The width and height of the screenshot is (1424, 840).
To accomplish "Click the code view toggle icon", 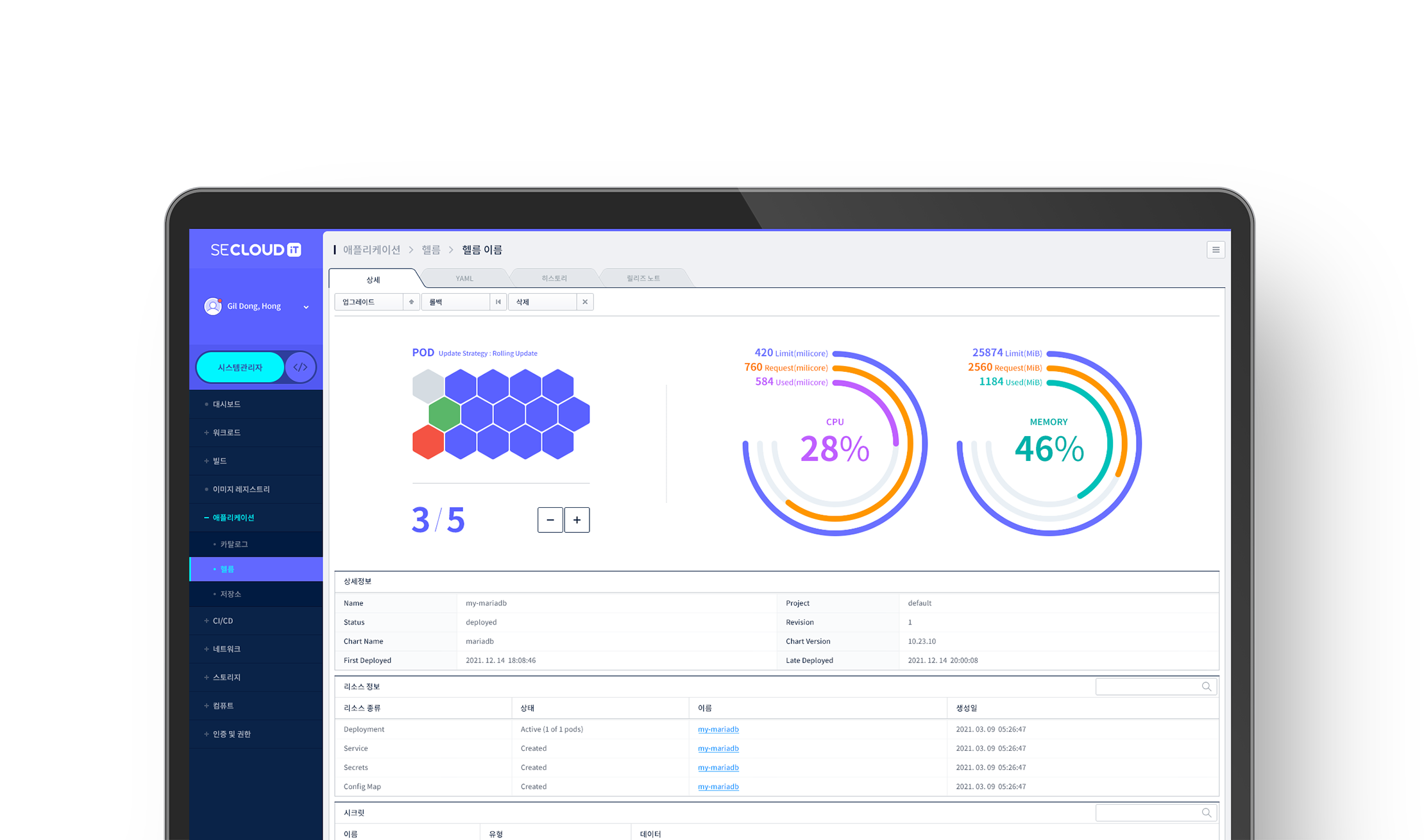I will 300,367.
